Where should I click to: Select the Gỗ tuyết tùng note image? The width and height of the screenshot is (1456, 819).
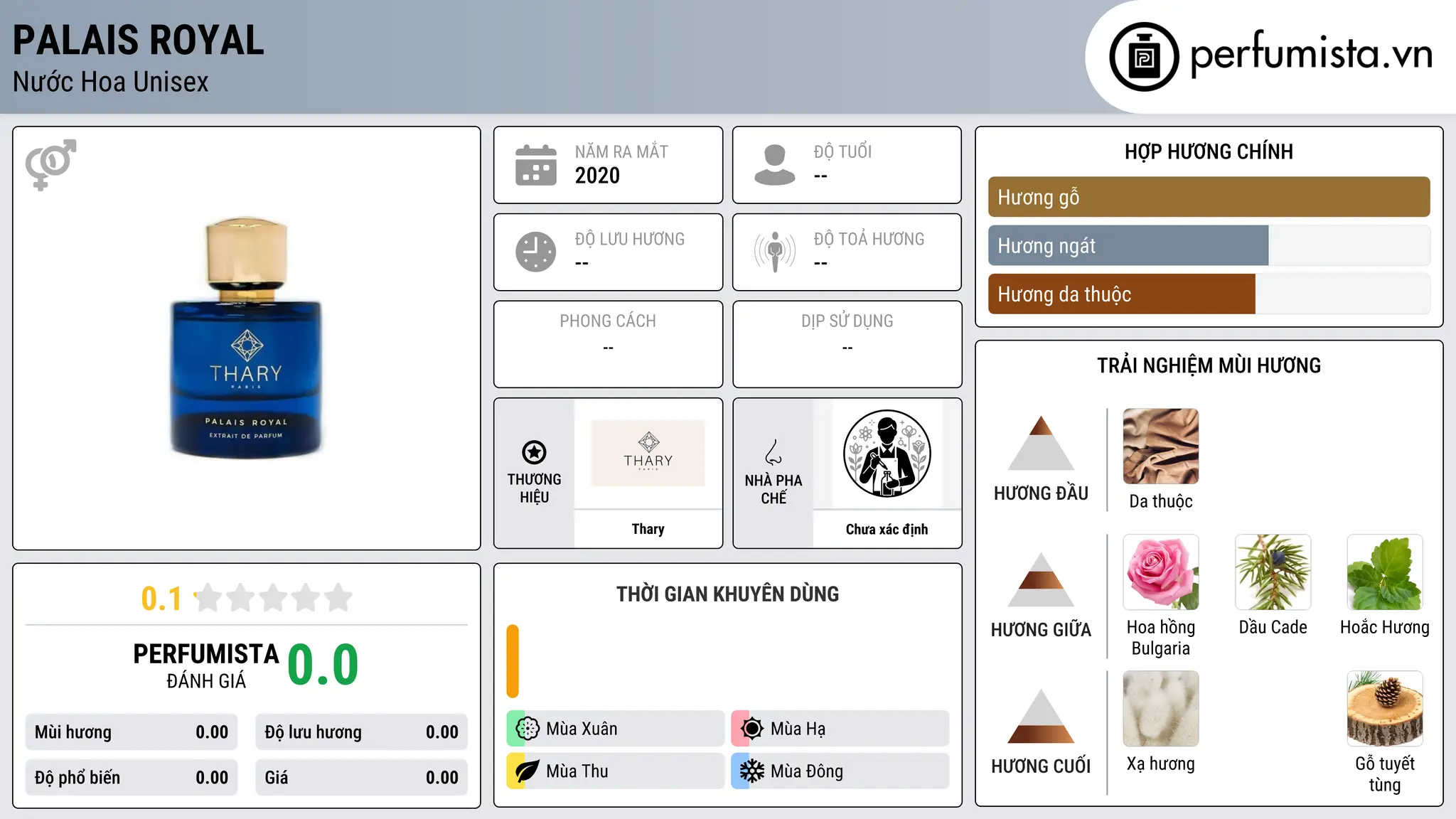click(1385, 709)
